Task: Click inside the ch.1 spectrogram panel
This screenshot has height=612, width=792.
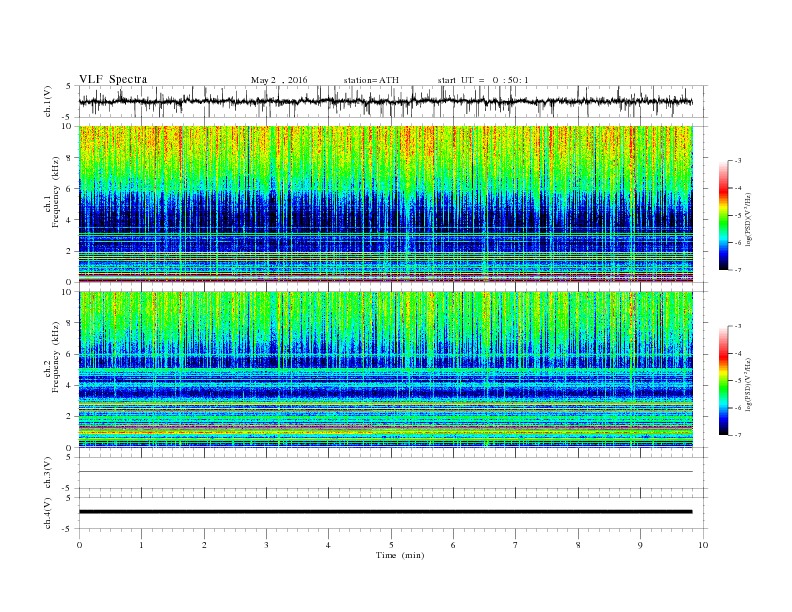Action: pyautogui.click(x=385, y=204)
